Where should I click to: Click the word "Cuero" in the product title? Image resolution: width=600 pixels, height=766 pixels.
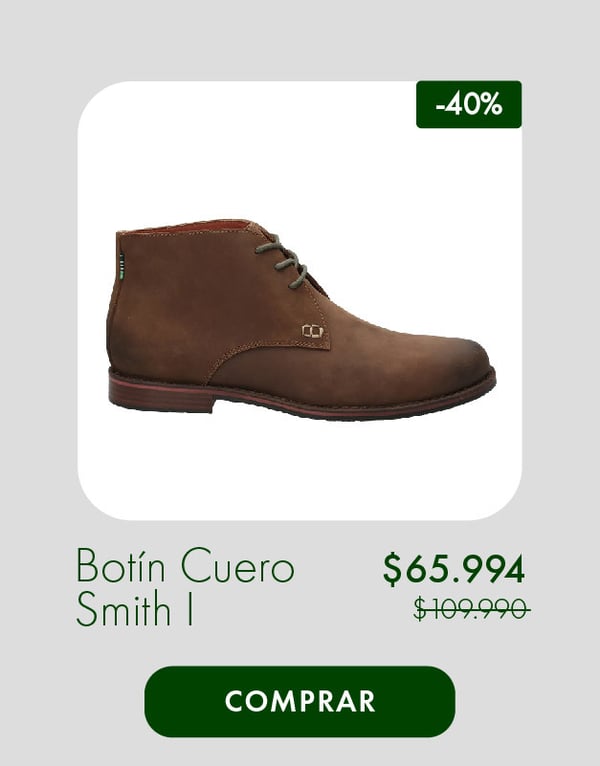[x=237, y=566]
